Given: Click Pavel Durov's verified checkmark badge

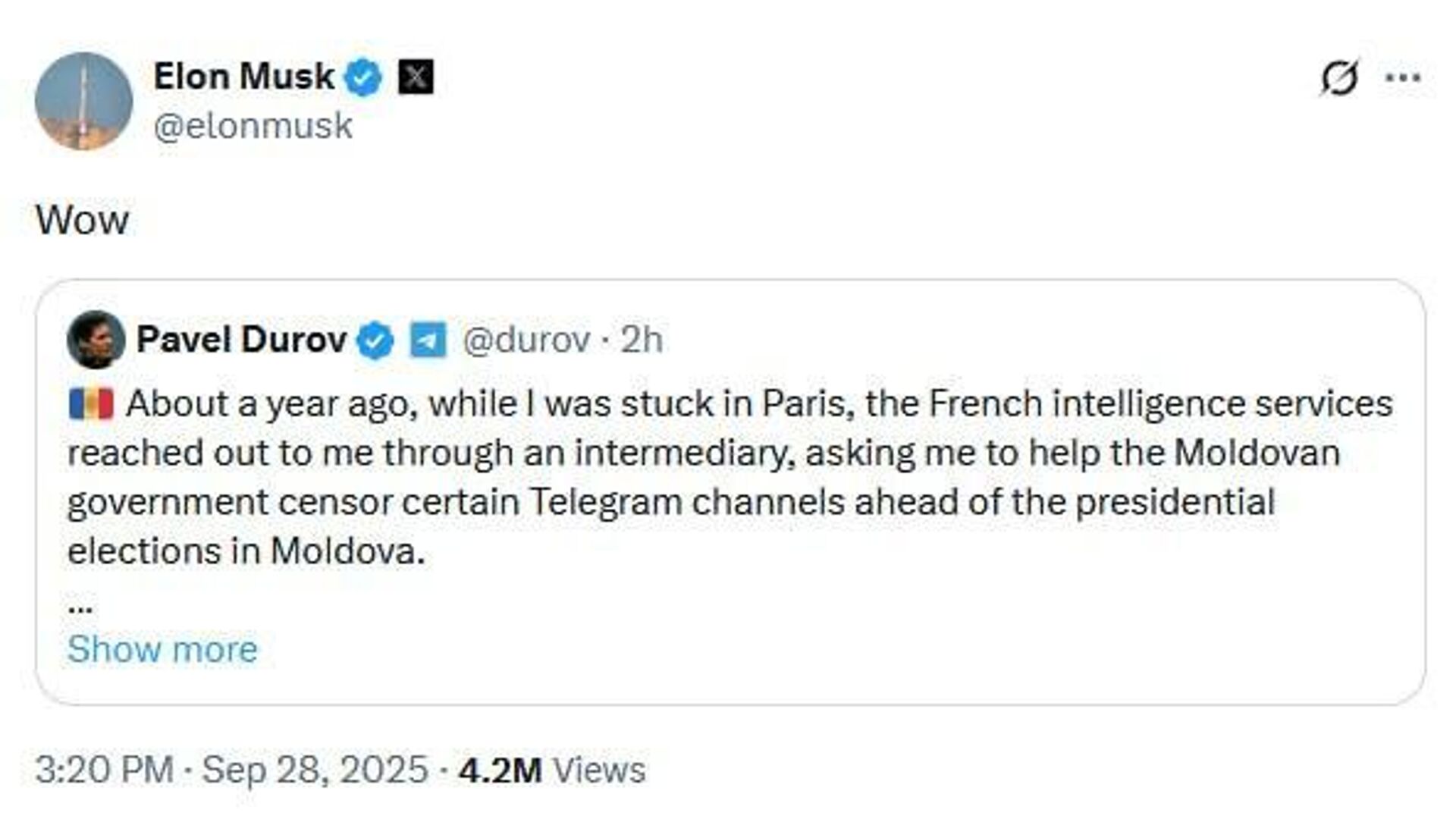Looking at the screenshot, I should pyautogui.click(x=376, y=340).
